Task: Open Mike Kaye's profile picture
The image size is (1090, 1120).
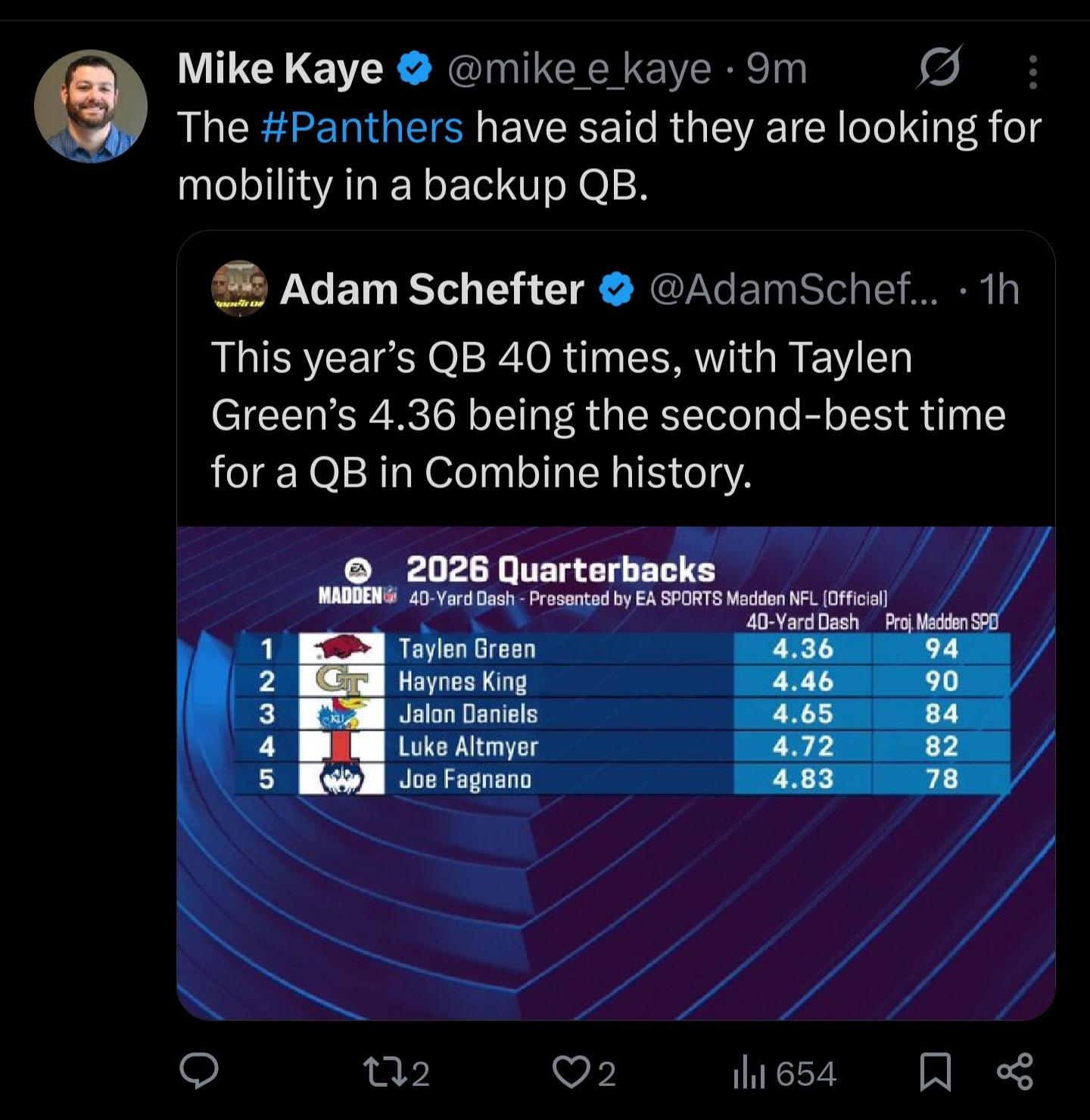Action: coord(91,106)
